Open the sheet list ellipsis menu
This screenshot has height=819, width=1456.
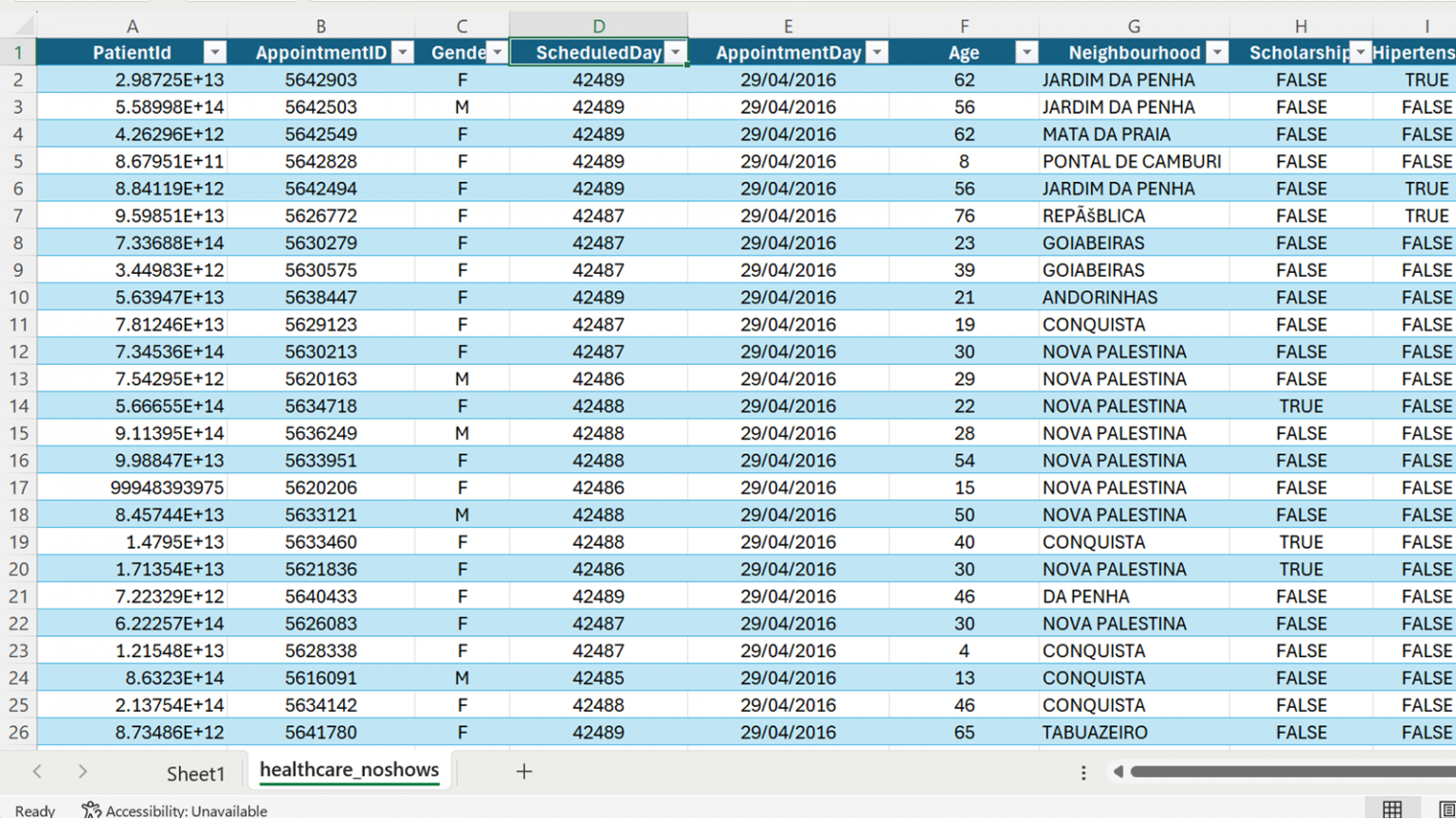(x=1083, y=773)
